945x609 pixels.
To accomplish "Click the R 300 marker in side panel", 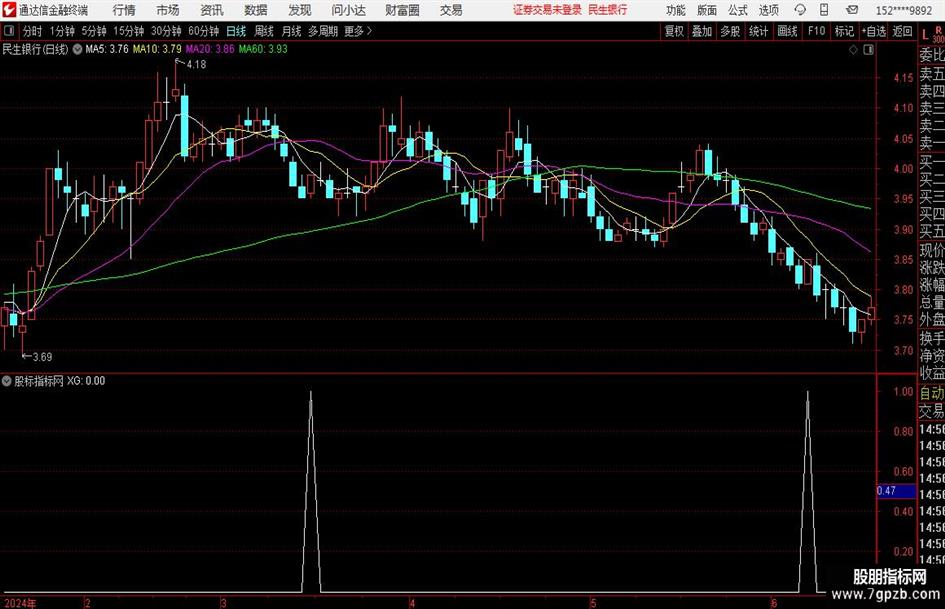I will [938, 34].
